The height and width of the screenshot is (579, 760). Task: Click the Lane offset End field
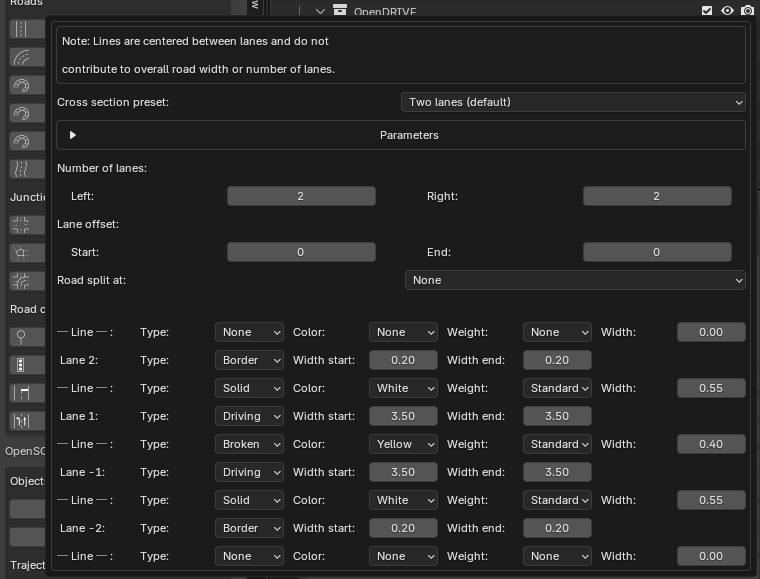[657, 252]
